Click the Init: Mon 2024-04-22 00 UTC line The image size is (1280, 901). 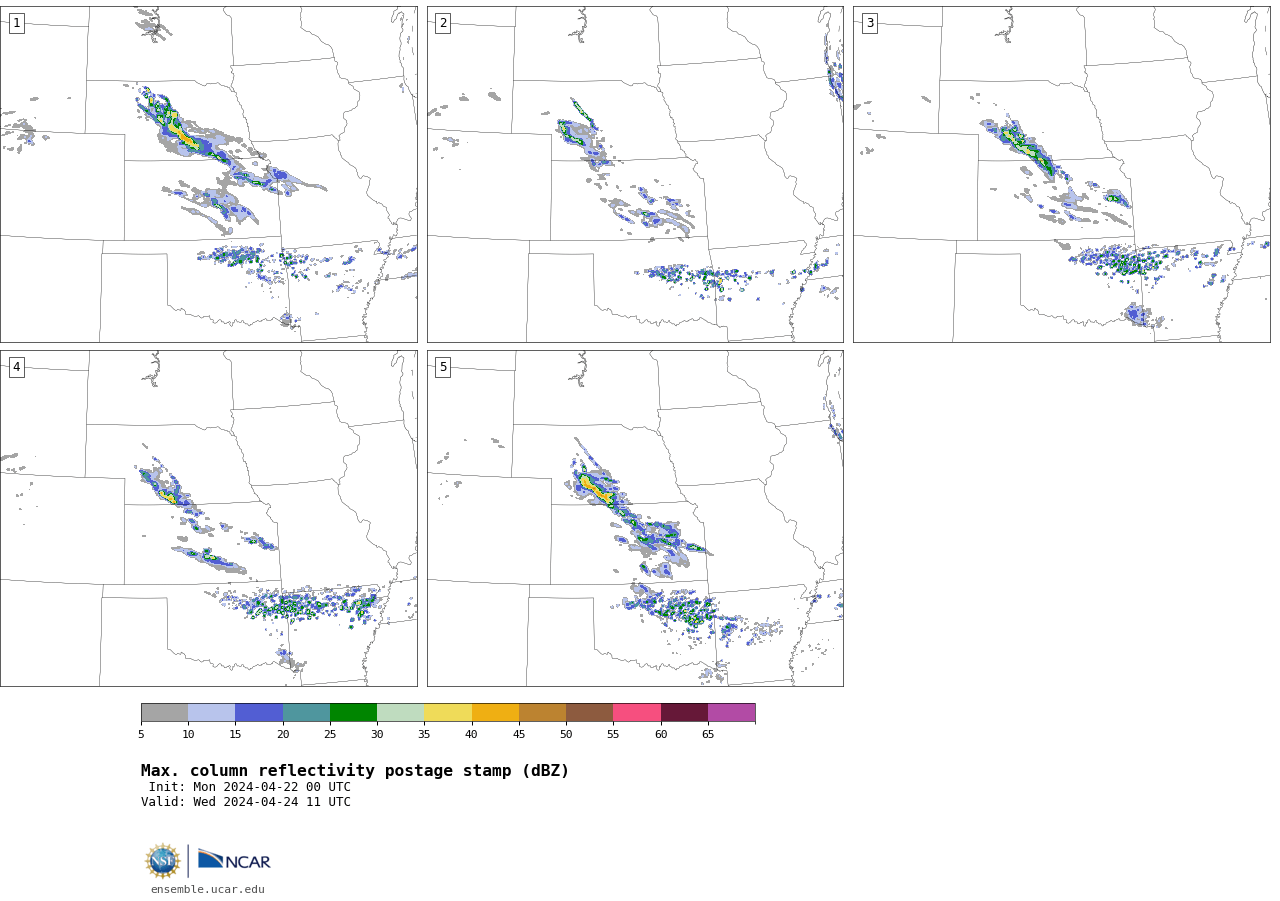[x=249, y=787]
